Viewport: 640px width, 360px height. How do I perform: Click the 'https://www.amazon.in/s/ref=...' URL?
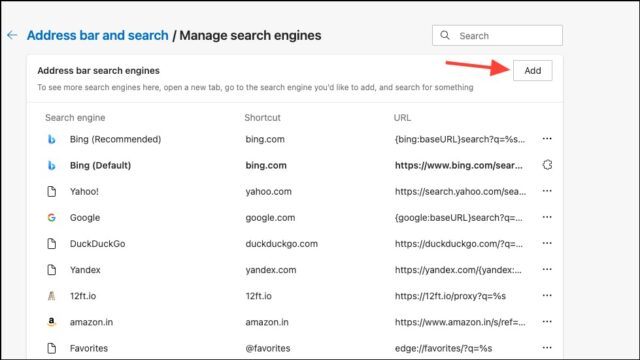(x=460, y=322)
